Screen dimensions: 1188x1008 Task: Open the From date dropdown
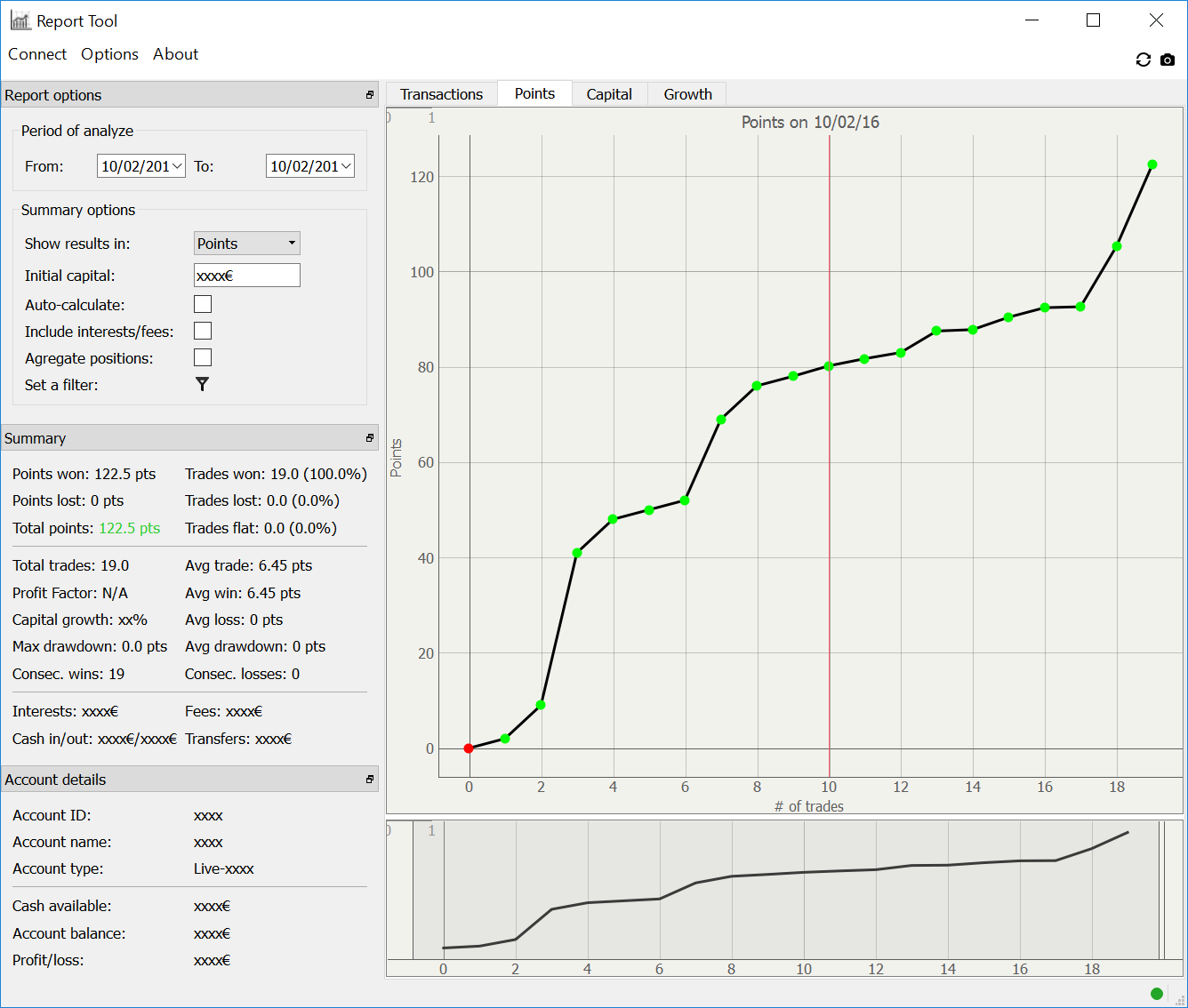[x=177, y=166]
